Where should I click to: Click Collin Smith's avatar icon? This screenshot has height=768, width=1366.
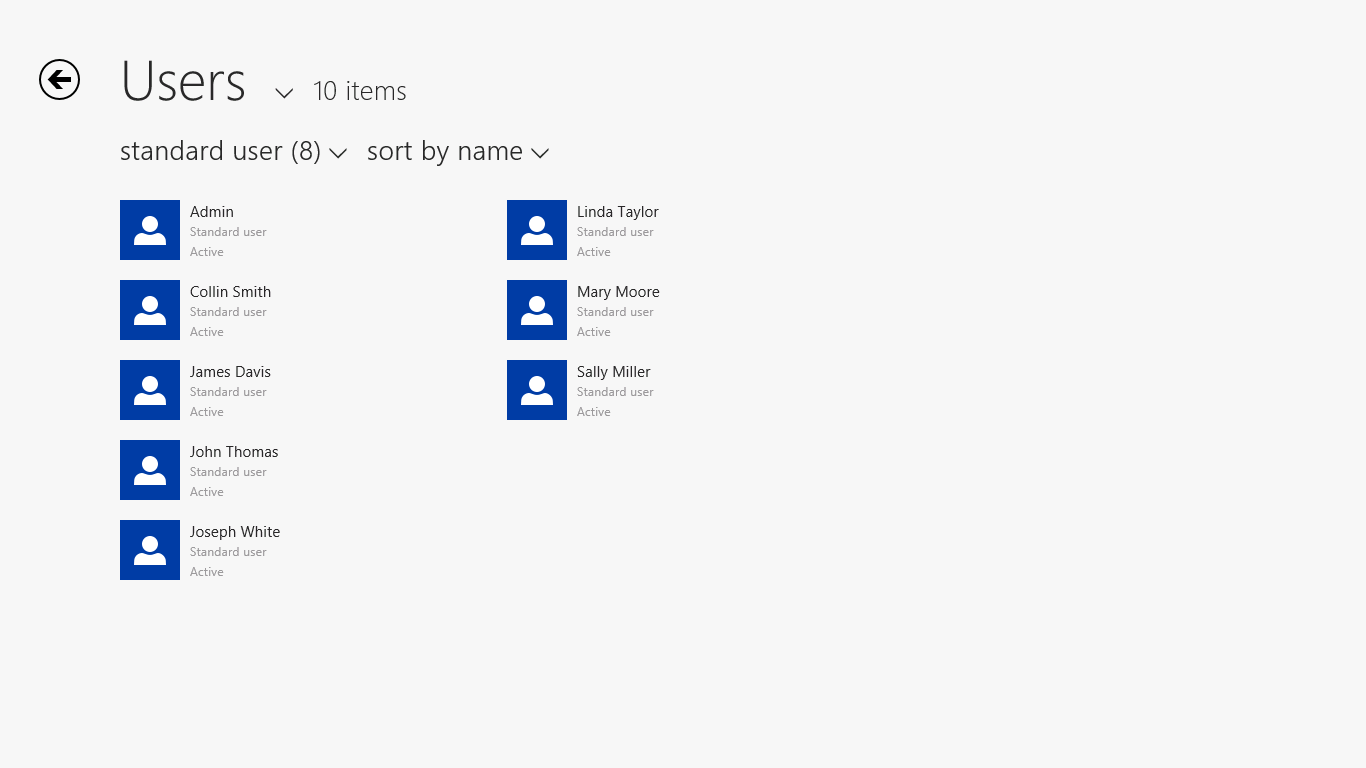(150, 310)
